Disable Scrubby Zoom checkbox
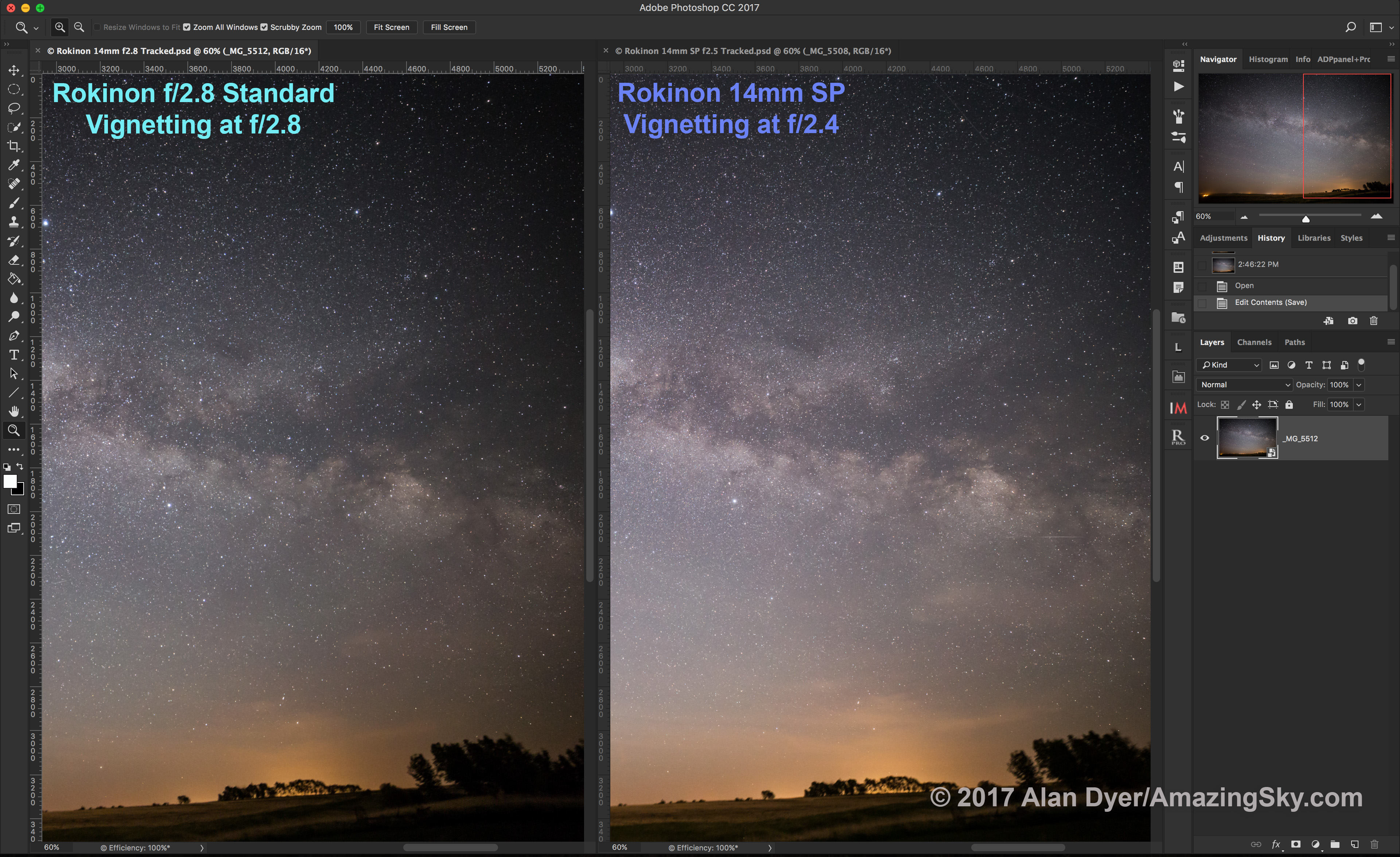The width and height of the screenshot is (1400, 857). pyautogui.click(x=264, y=27)
